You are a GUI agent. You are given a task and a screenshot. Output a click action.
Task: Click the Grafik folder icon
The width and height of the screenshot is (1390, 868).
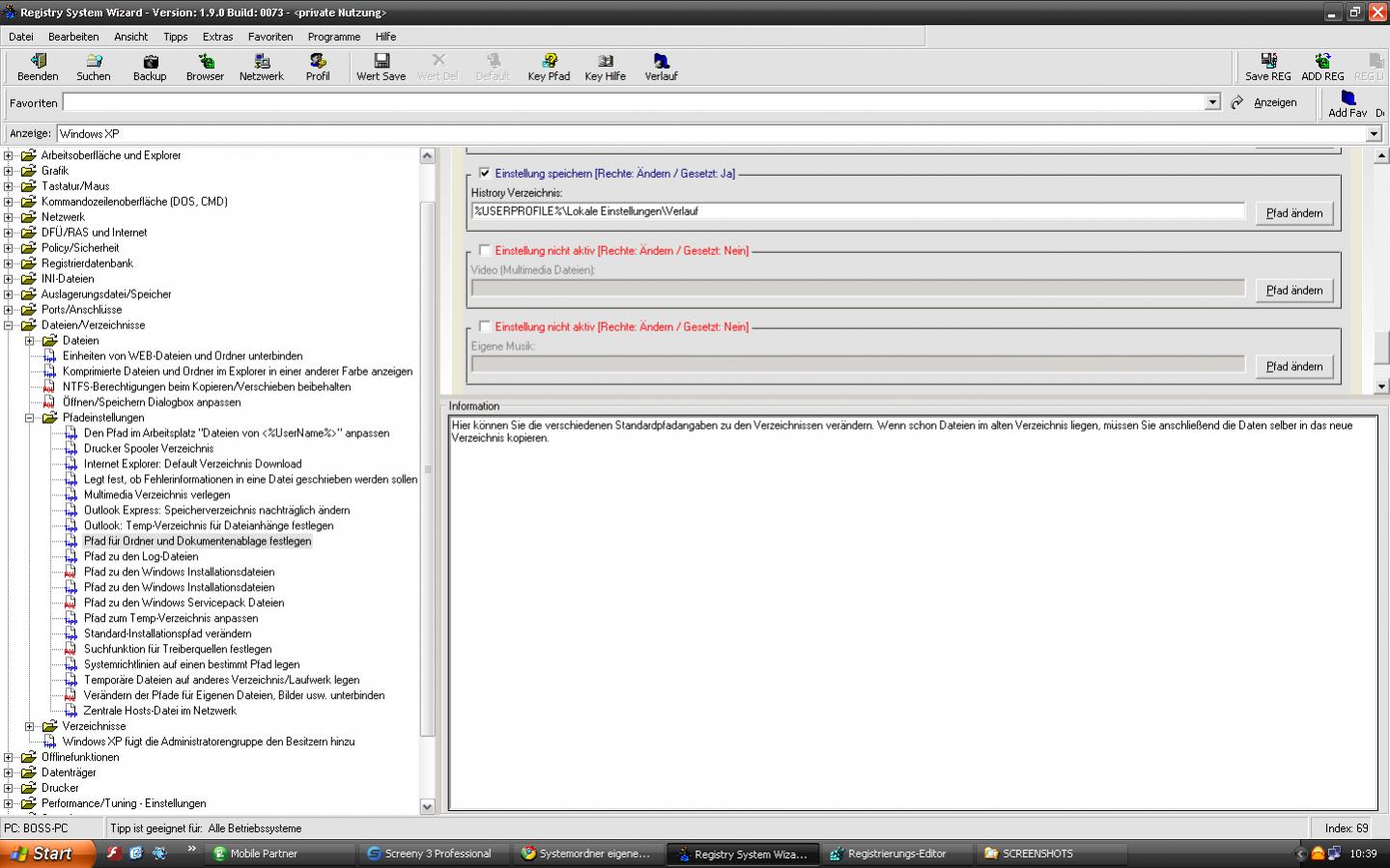click(x=29, y=171)
